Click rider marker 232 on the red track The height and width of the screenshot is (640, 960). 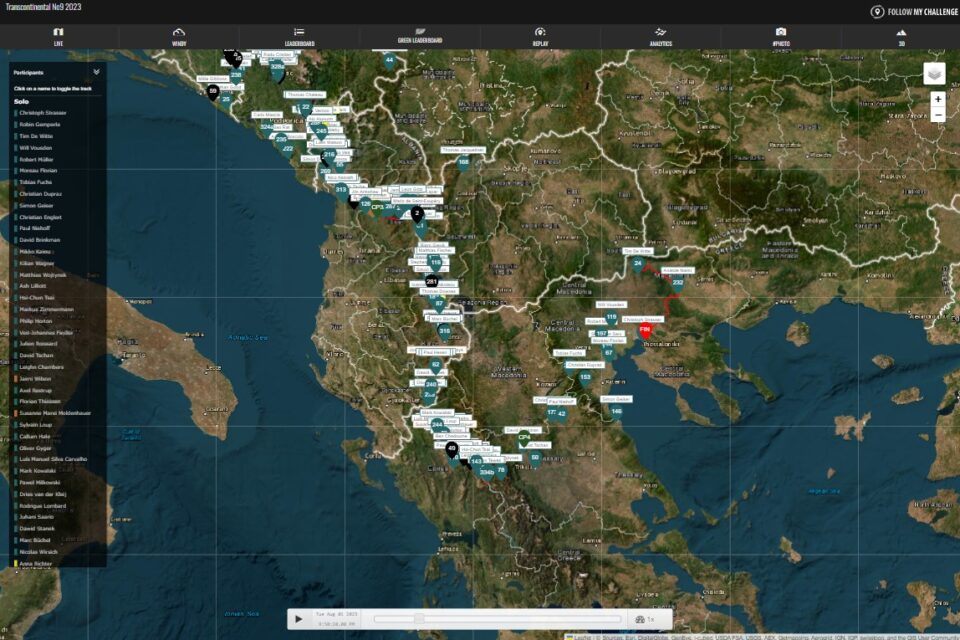pyautogui.click(x=677, y=283)
